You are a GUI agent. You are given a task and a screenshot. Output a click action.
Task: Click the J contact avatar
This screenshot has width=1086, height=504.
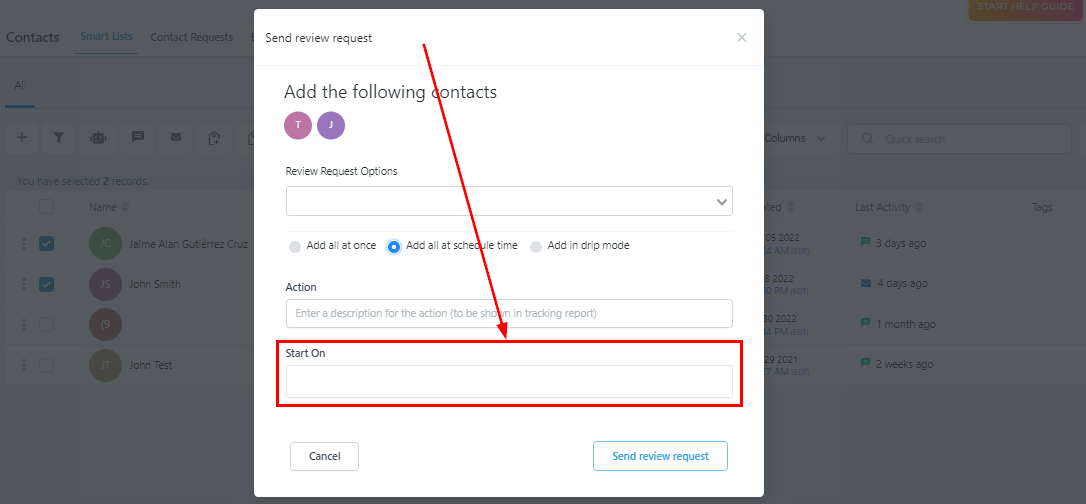pyautogui.click(x=331, y=125)
